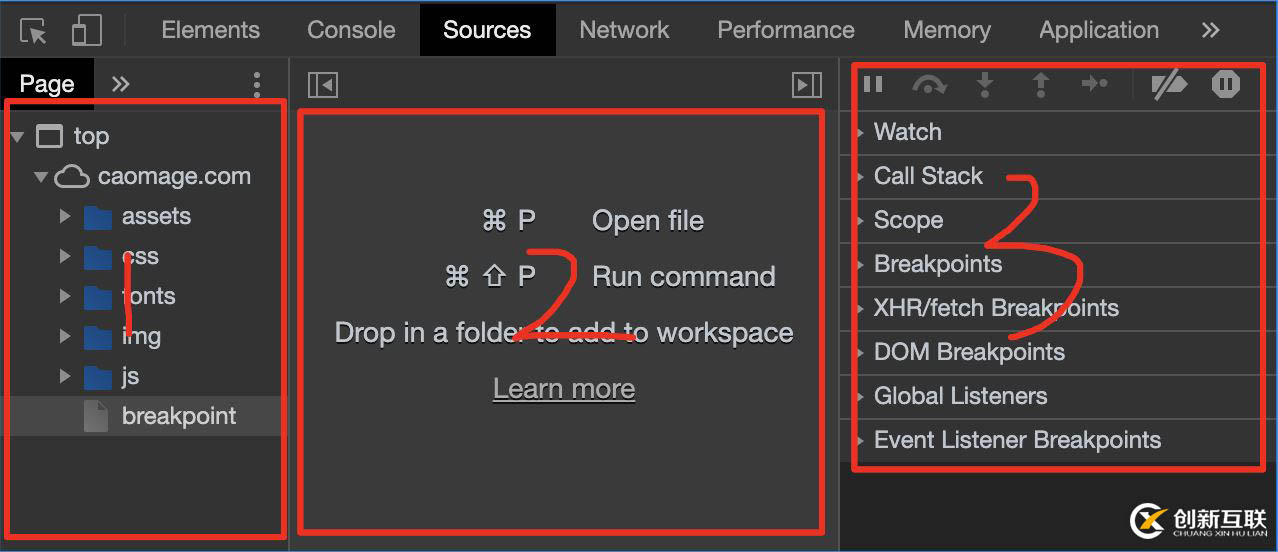
Task: Click the inspect element selector icon
Action: tap(34, 31)
